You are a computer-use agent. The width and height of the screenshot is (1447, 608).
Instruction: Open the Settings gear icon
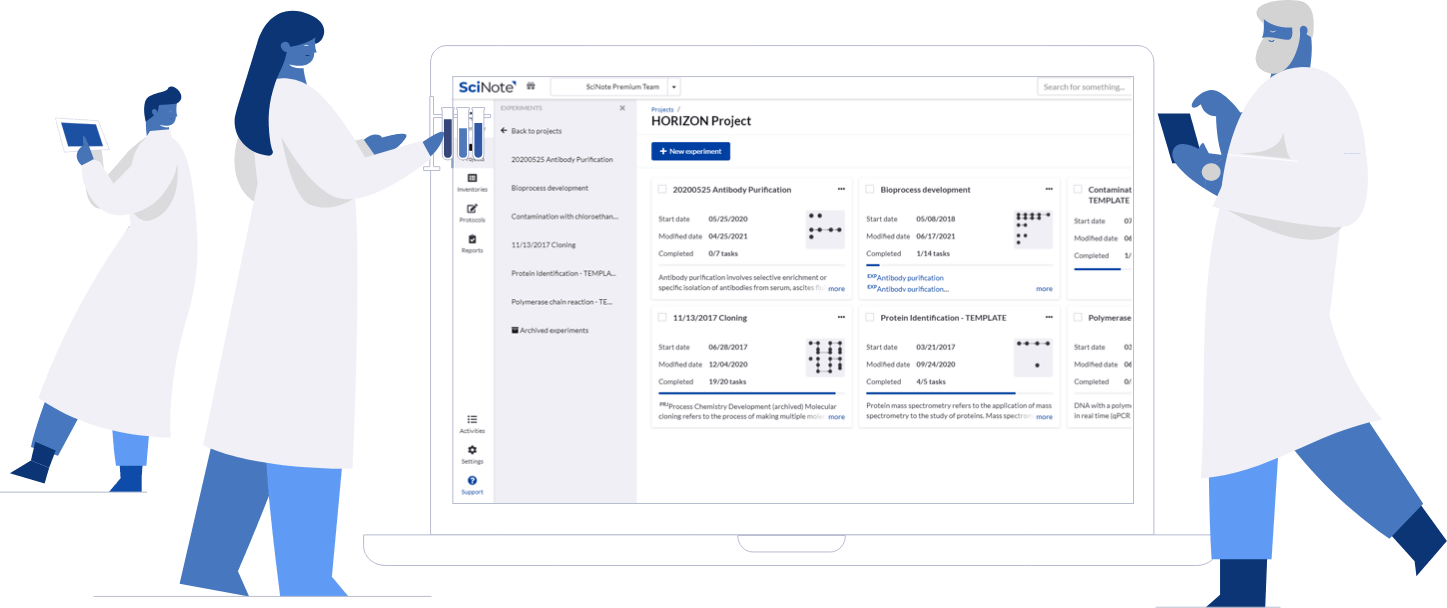coord(472,451)
